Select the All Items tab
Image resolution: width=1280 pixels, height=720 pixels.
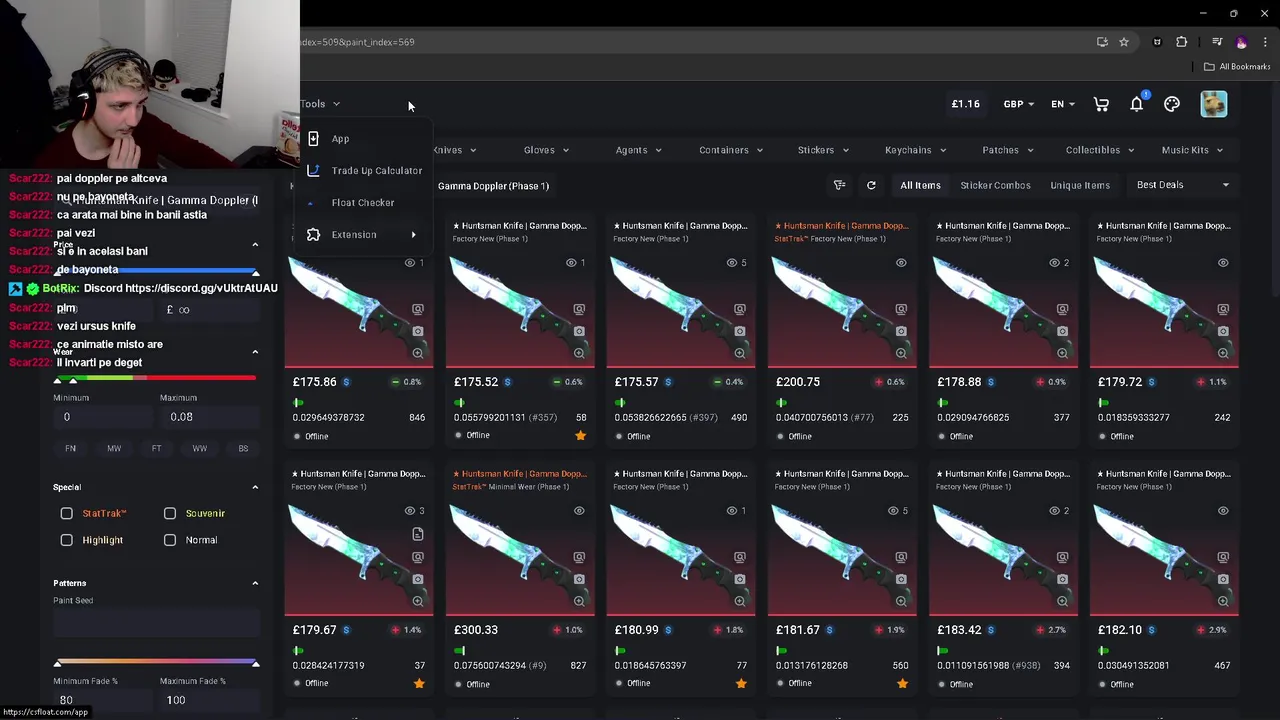pyautogui.click(x=920, y=185)
